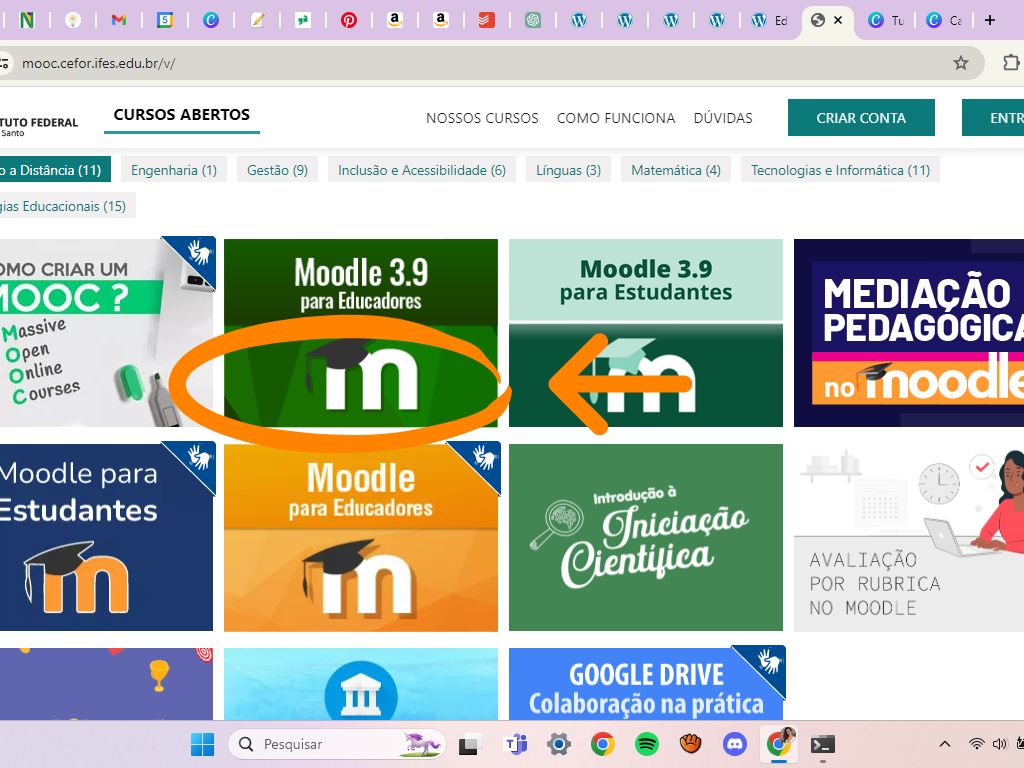The width and height of the screenshot is (1024, 768).
Task: Switch to the yellow notepad tab
Action: pos(257,20)
